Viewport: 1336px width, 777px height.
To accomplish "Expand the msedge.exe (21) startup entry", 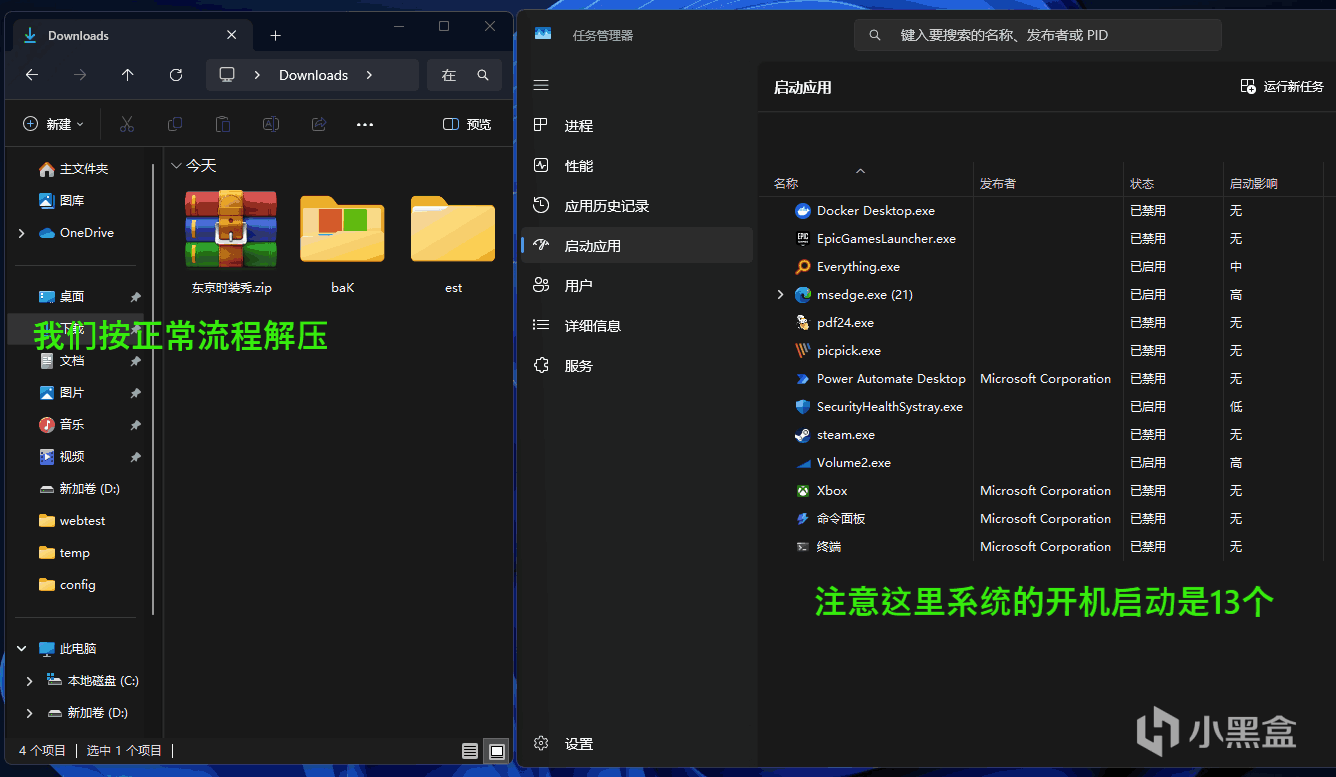I will pos(781,295).
